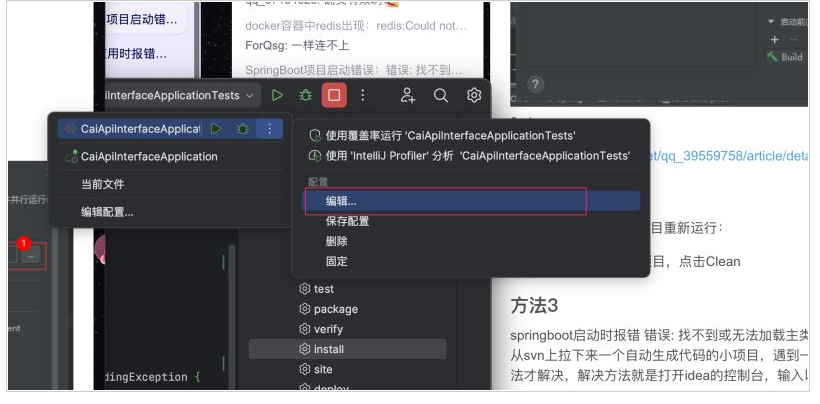Run CaiApiInterfaceApplicationTests from the popup row play icon
This screenshot has height=404, width=820.
216,129
